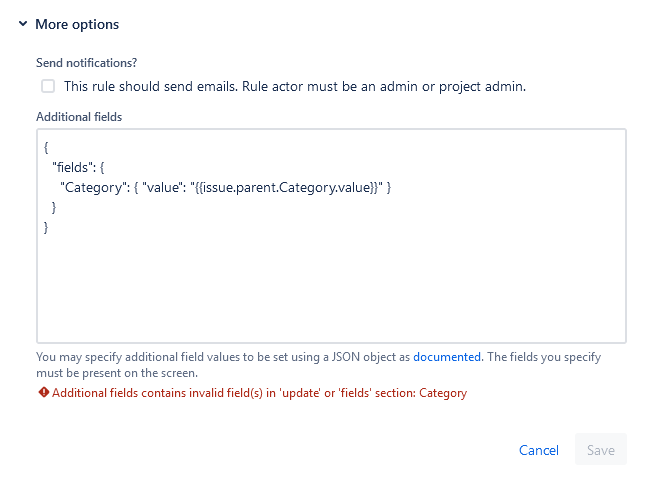Open the documented link
The height and width of the screenshot is (484, 661).
coord(447,356)
